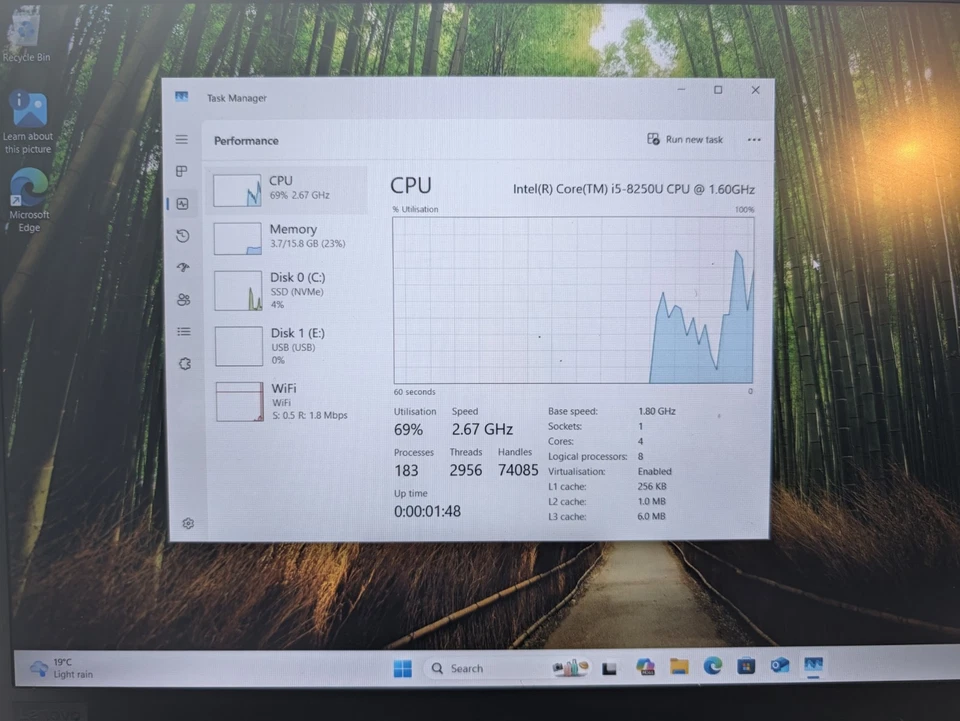The height and width of the screenshot is (721, 960).
Task: Click the 2956 threads count
Action: pyautogui.click(x=466, y=470)
